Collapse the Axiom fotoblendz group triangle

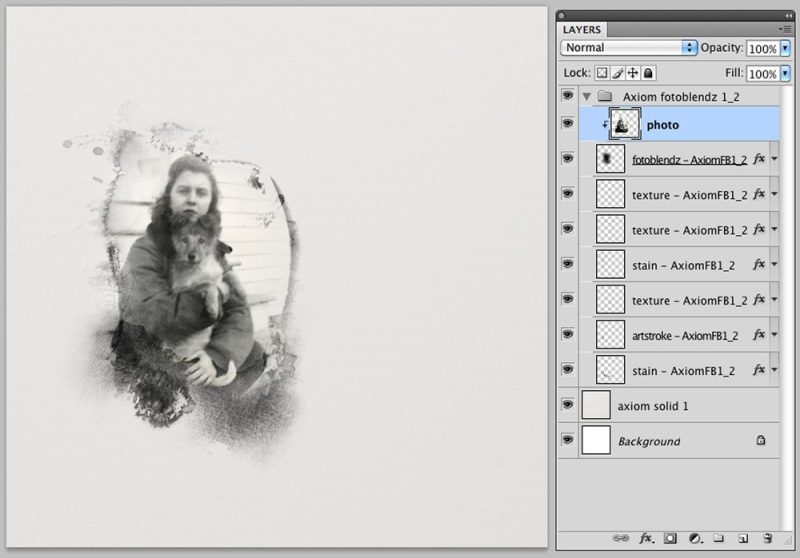click(x=587, y=96)
